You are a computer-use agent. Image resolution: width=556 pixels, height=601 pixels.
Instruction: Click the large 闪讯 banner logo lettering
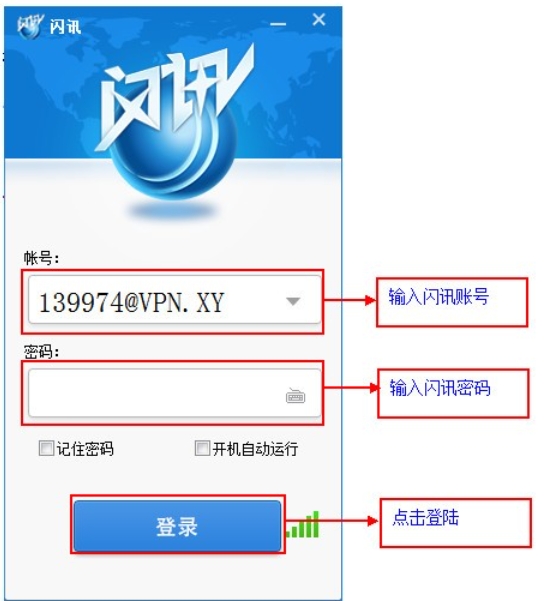[x=174, y=96]
